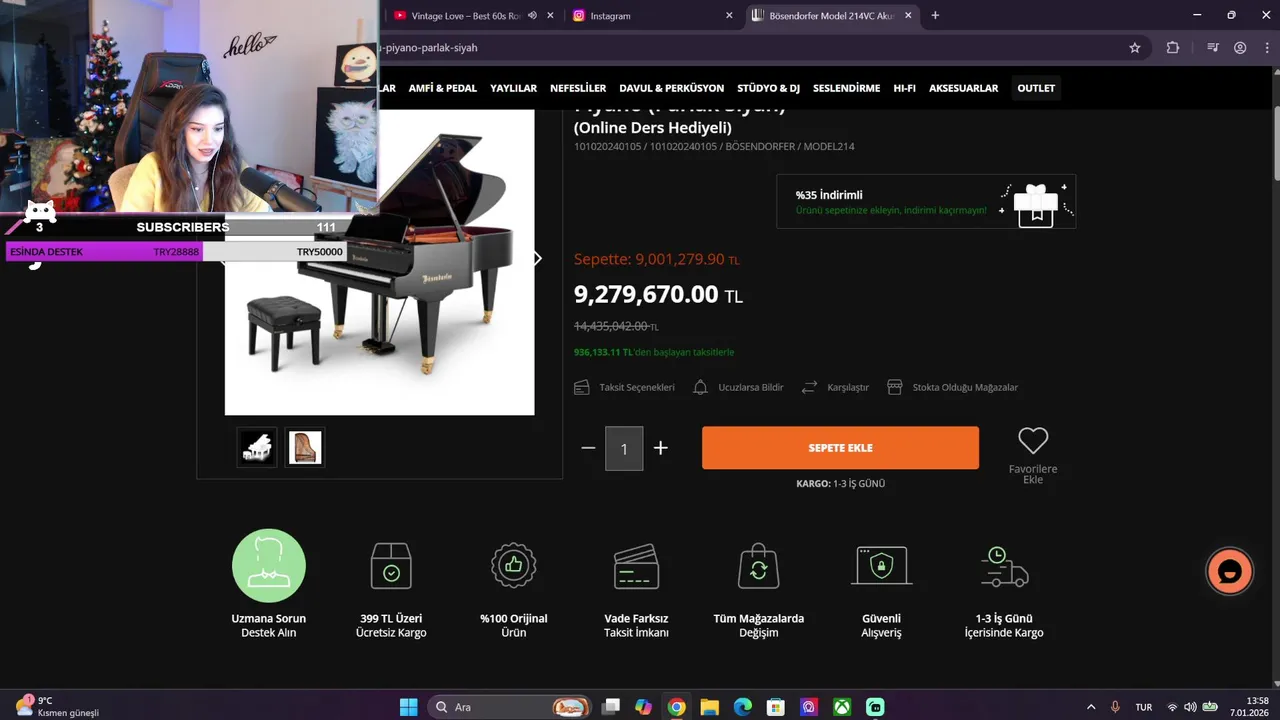Click the SEPETE EKLE button
This screenshot has width=1280, height=720.
(x=840, y=448)
